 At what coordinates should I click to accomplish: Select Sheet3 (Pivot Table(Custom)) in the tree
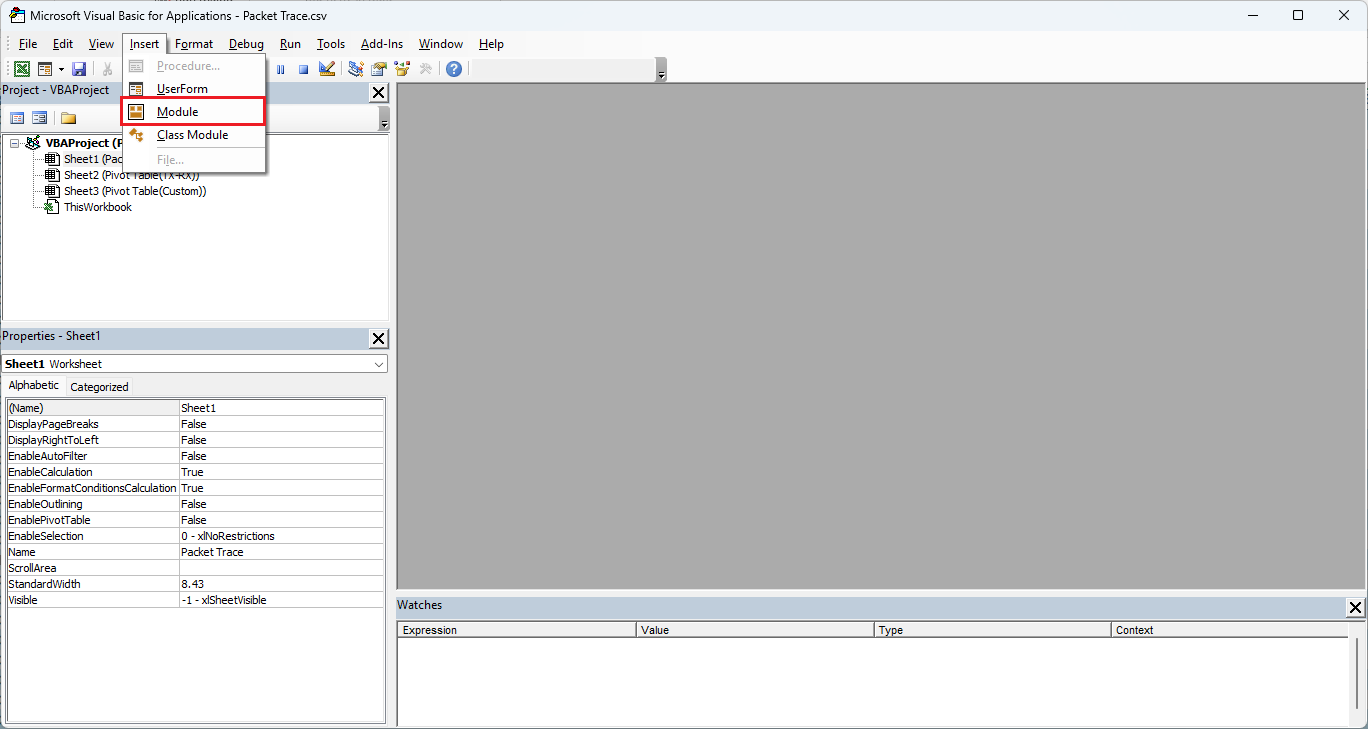[135, 191]
